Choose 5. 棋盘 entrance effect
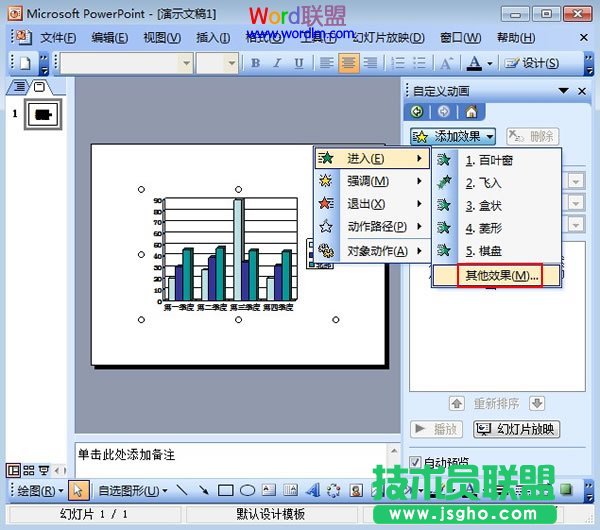Screen dimensions: 600x530 tap(497, 251)
